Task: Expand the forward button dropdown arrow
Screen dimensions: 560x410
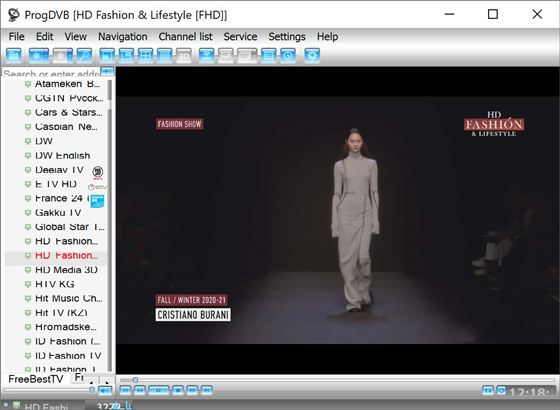Action: tap(70, 56)
